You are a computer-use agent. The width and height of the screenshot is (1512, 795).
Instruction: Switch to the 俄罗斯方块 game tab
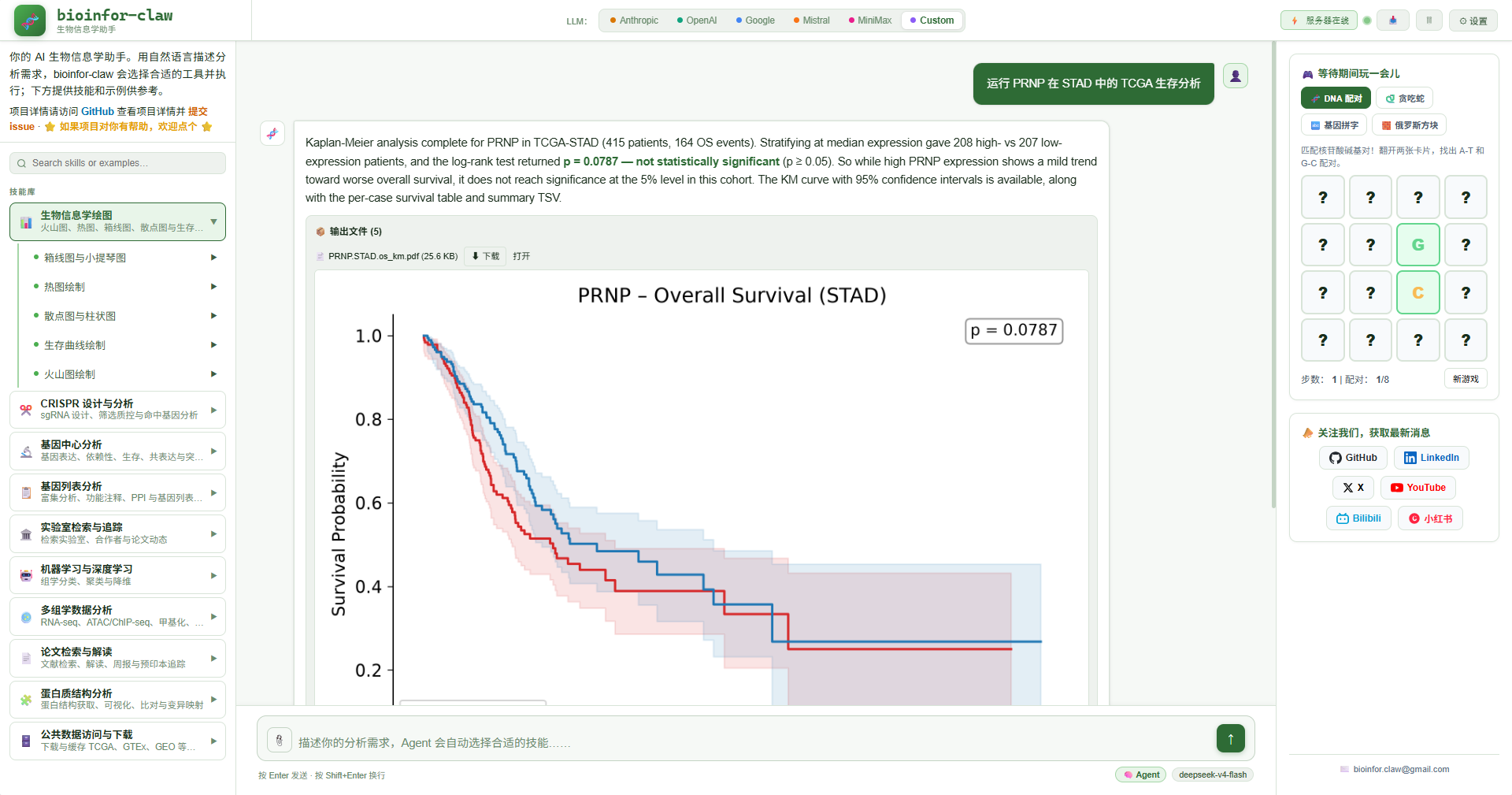[1409, 125]
